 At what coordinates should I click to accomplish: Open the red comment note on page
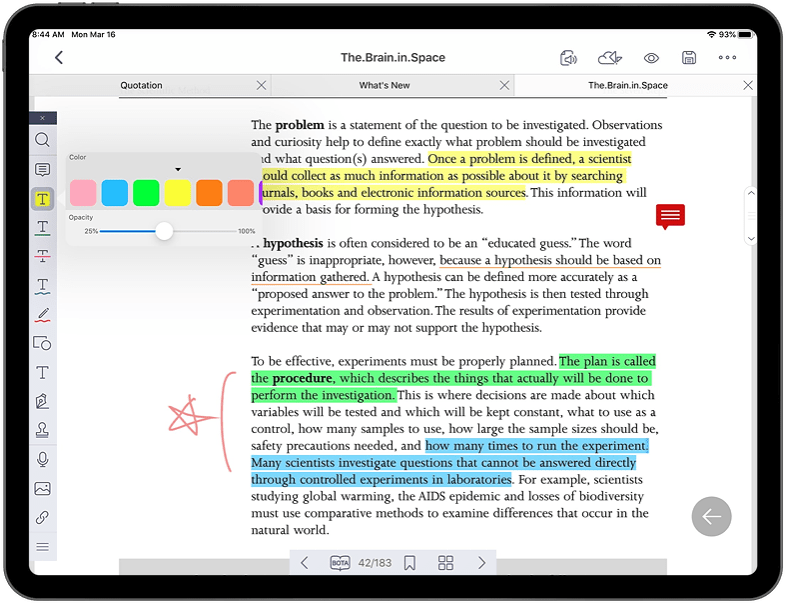point(670,217)
